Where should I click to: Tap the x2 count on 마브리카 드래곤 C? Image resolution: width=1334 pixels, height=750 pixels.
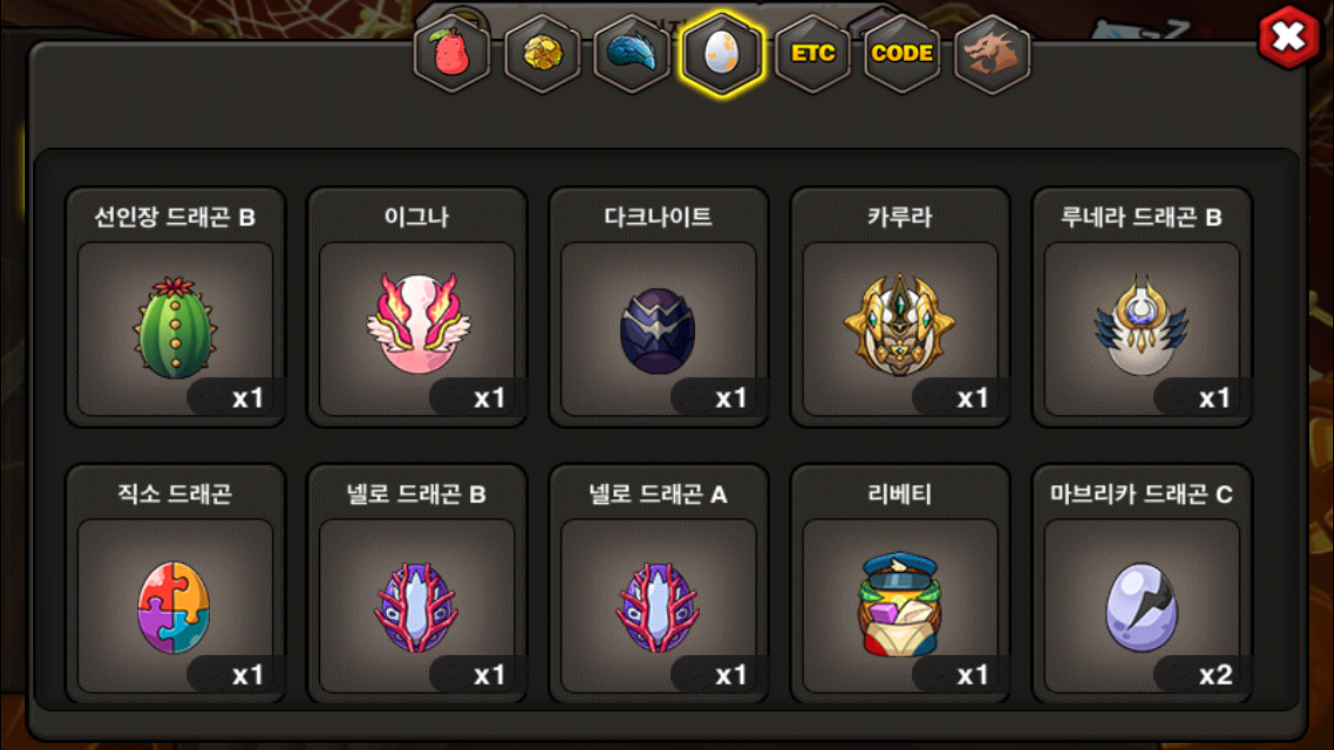[1215, 675]
